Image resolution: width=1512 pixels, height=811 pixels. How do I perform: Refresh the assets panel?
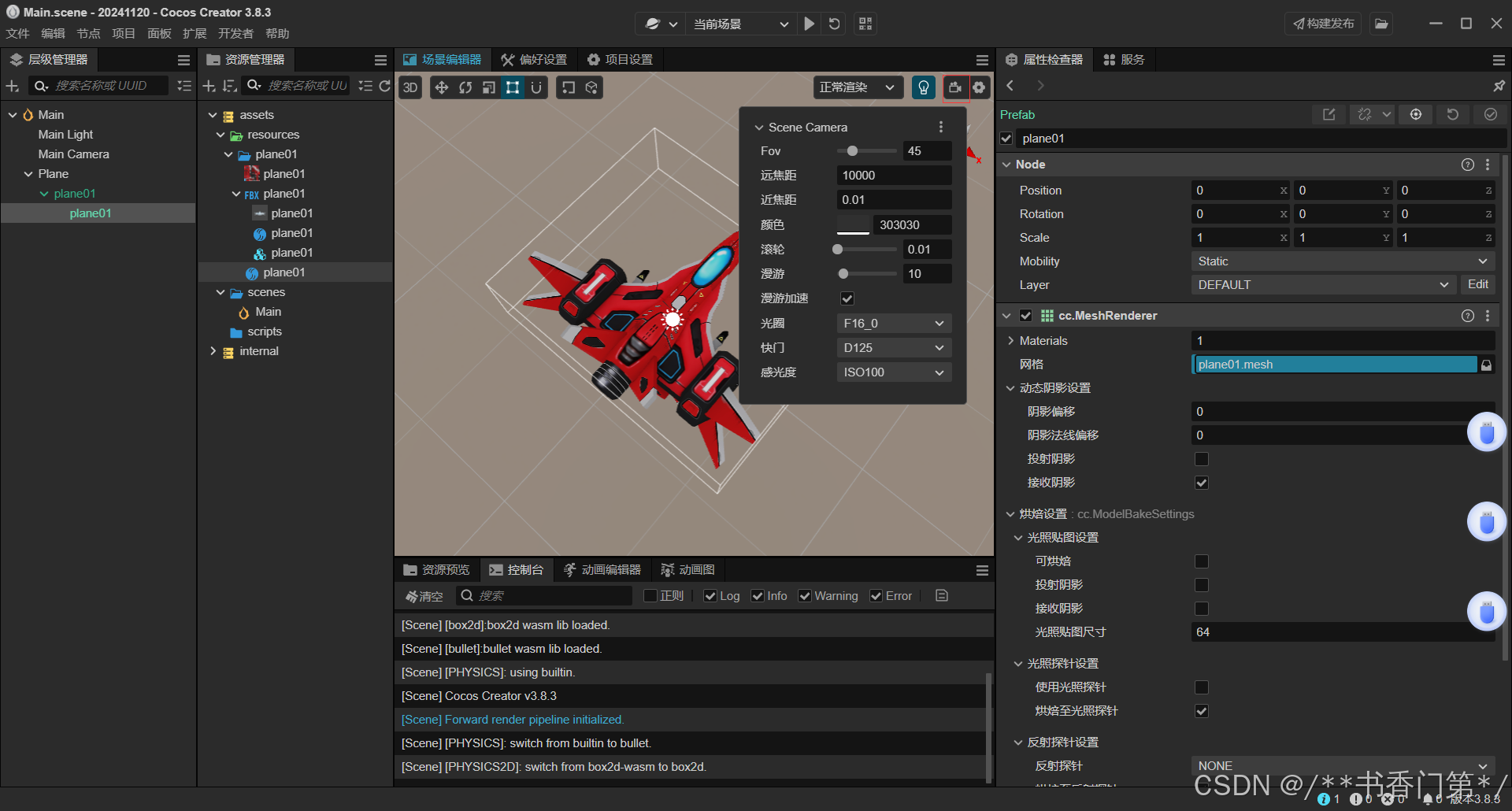(x=384, y=86)
